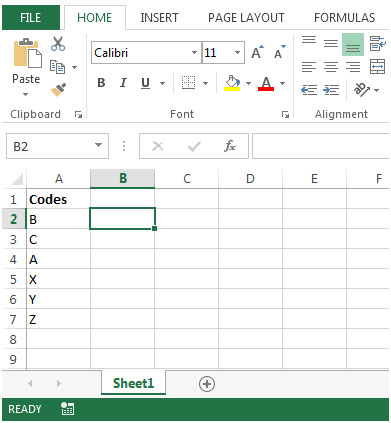Image resolution: width=391 pixels, height=423 pixels.
Task: Decrease font size with small A icon
Action: tap(279, 52)
